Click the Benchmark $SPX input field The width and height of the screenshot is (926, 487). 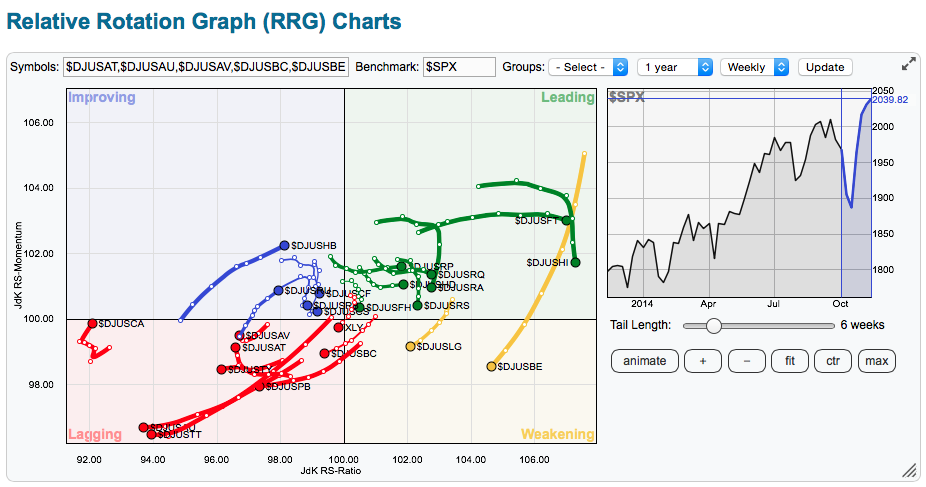point(459,67)
